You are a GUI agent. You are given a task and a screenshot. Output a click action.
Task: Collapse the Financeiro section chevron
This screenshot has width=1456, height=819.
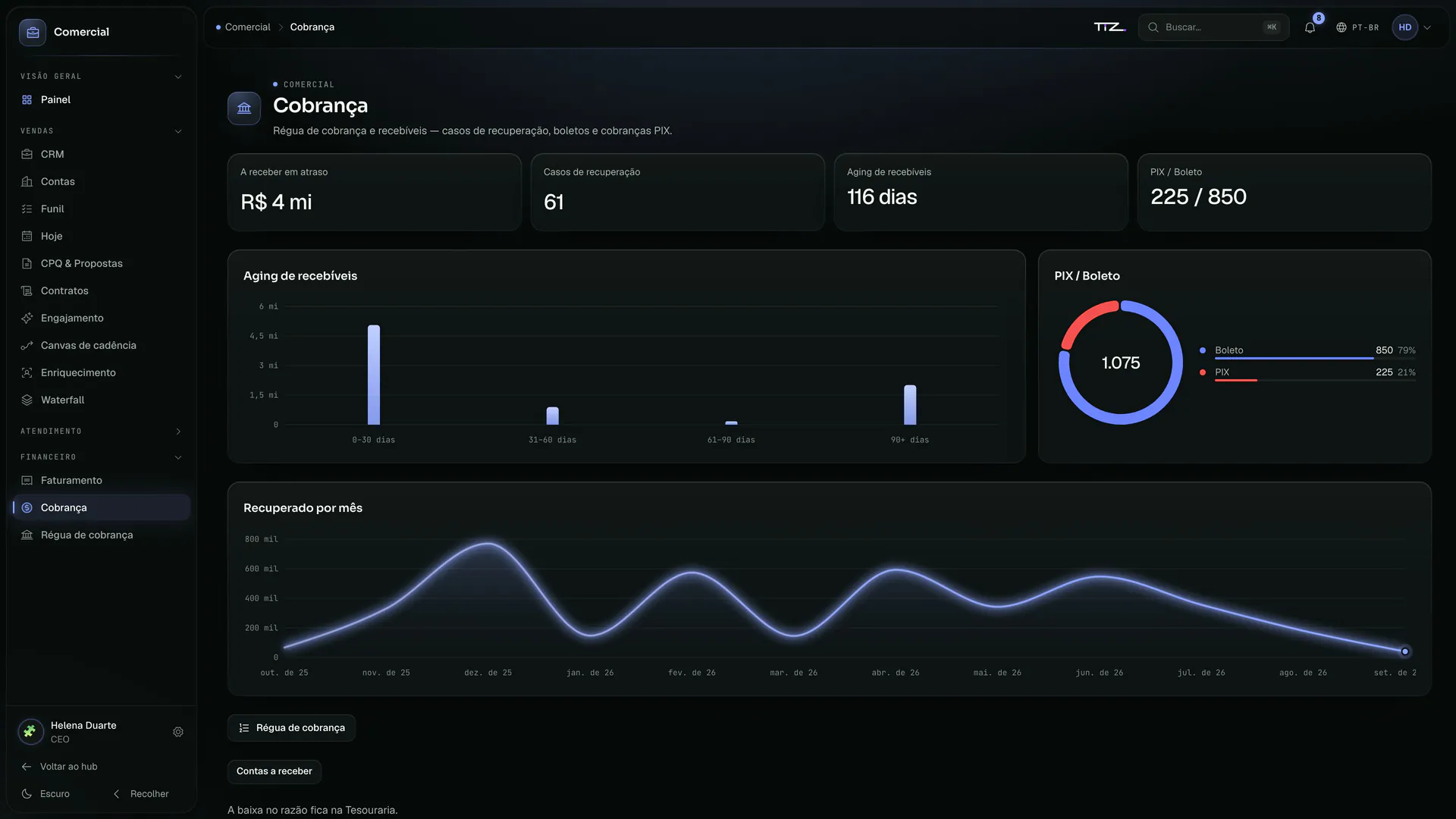coord(178,457)
